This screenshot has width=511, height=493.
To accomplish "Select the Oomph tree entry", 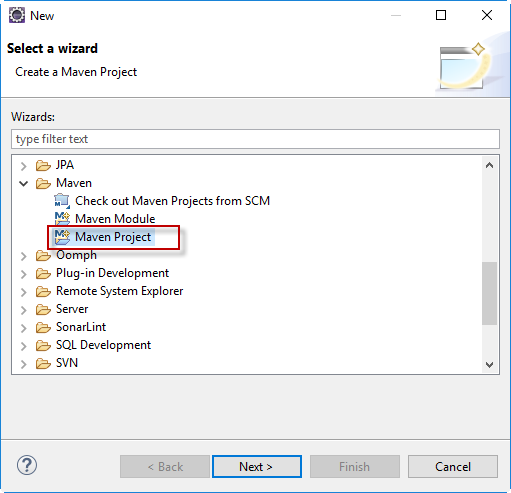I will [76, 255].
